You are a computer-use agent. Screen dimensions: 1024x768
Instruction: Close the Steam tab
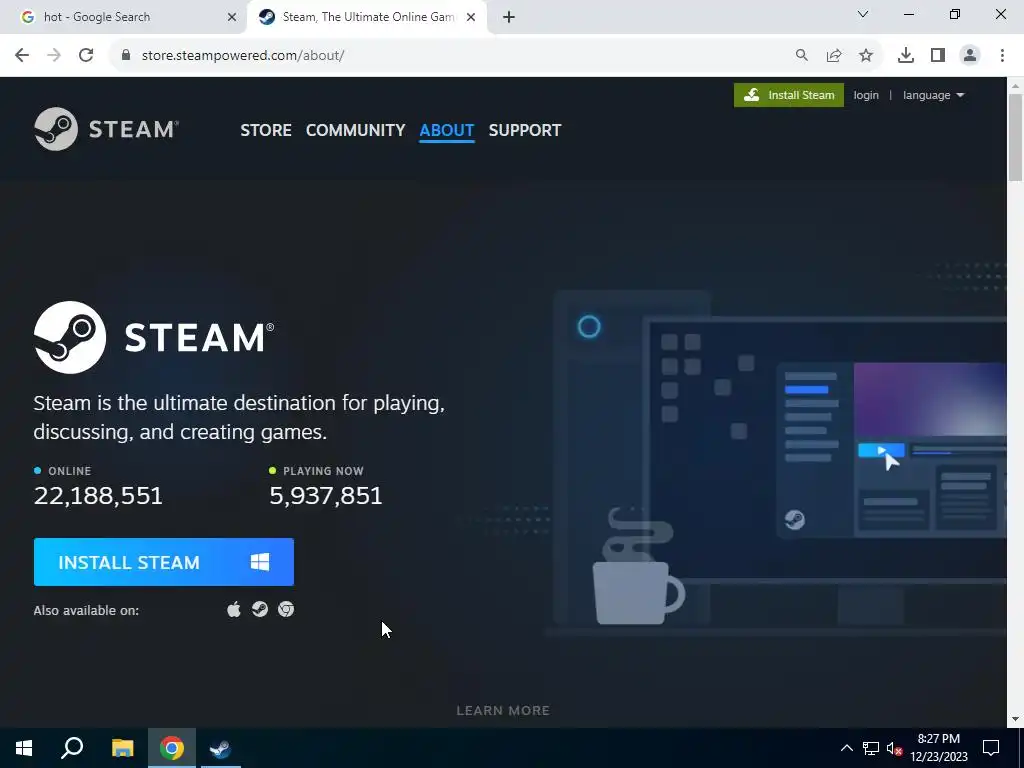(x=471, y=17)
